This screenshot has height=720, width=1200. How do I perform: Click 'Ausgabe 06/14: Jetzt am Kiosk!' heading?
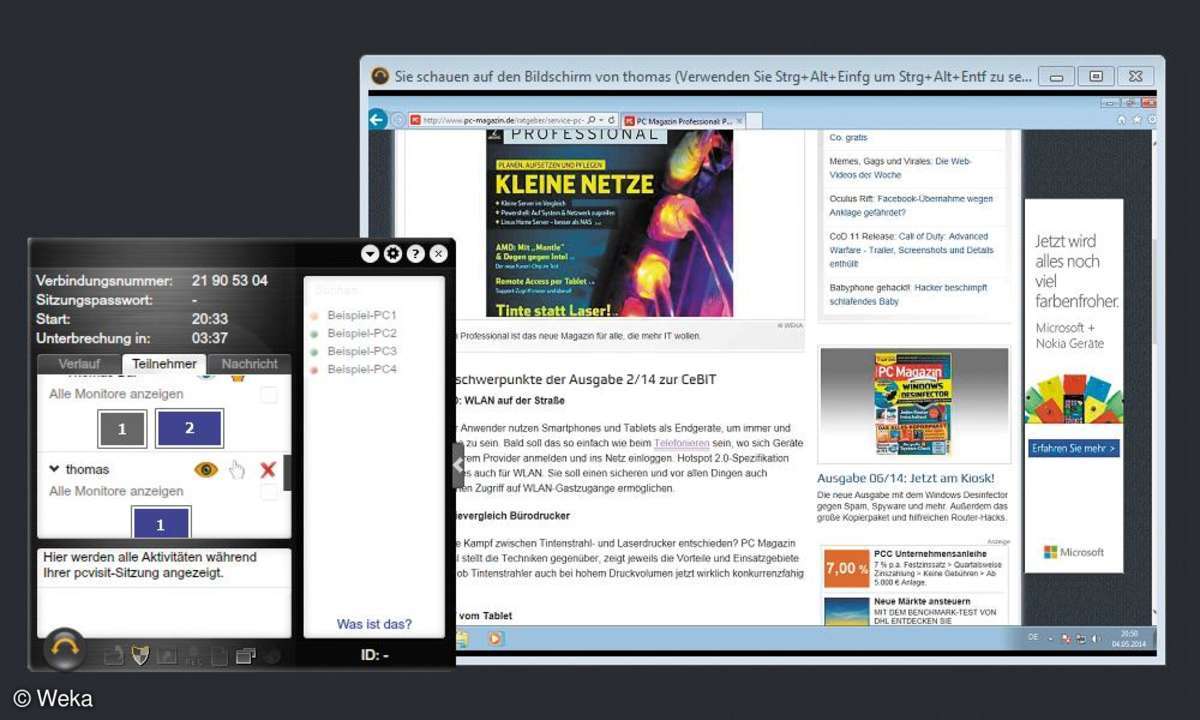coord(908,479)
